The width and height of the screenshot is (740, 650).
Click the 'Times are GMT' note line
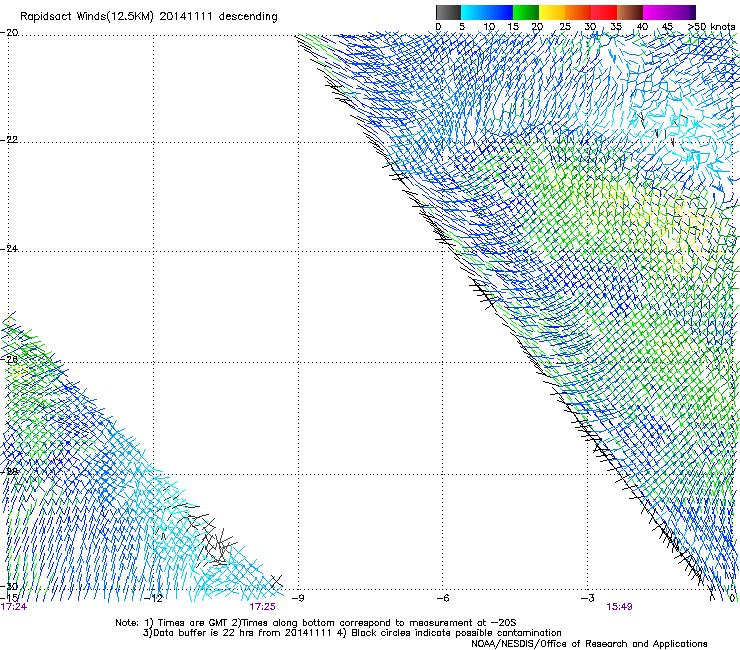(316, 623)
